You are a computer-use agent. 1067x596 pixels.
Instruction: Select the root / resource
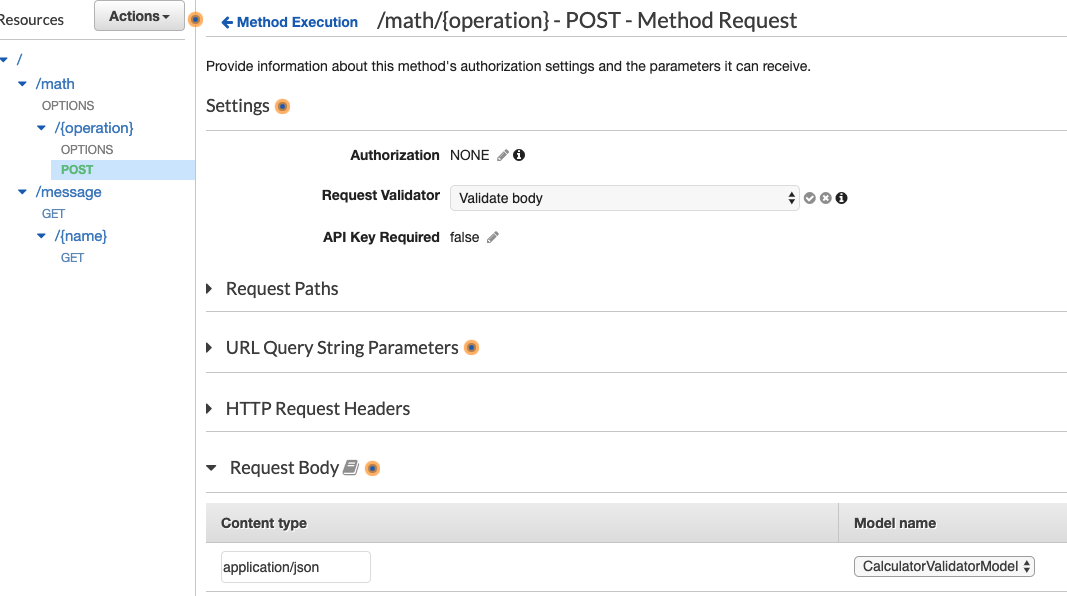19,60
